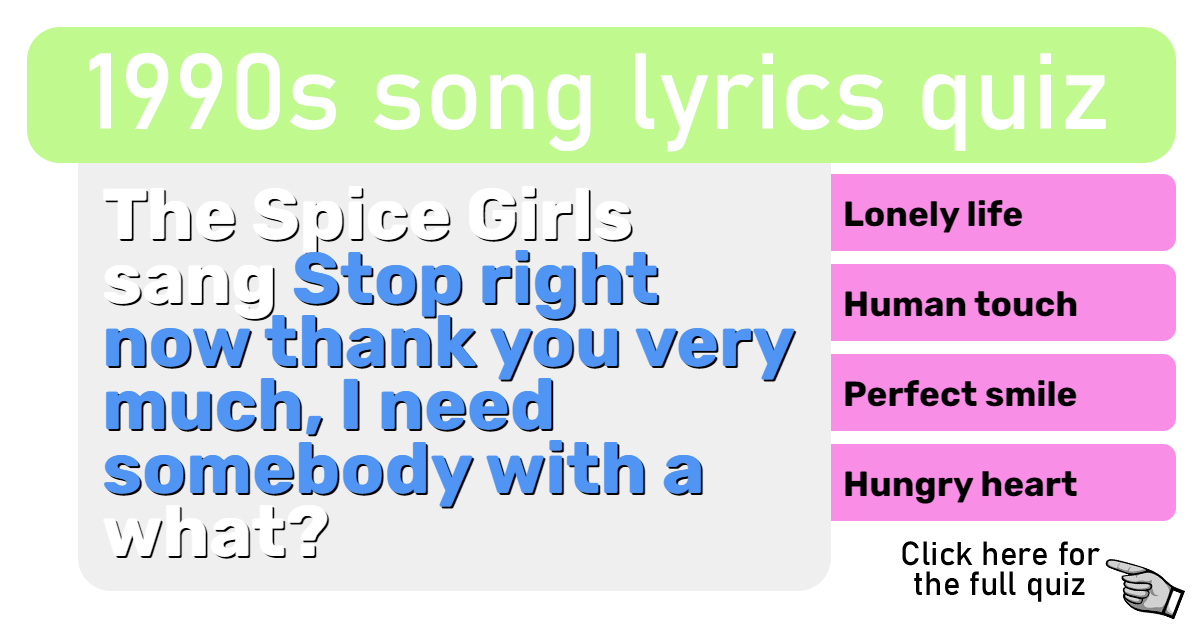Click the pointing hand icon
The image size is (1200, 628).
point(1146,586)
